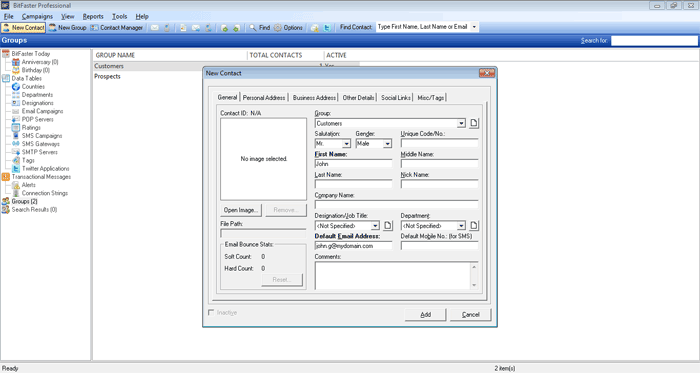Open the View menu

pyautogui.click(x=67, y=17)
